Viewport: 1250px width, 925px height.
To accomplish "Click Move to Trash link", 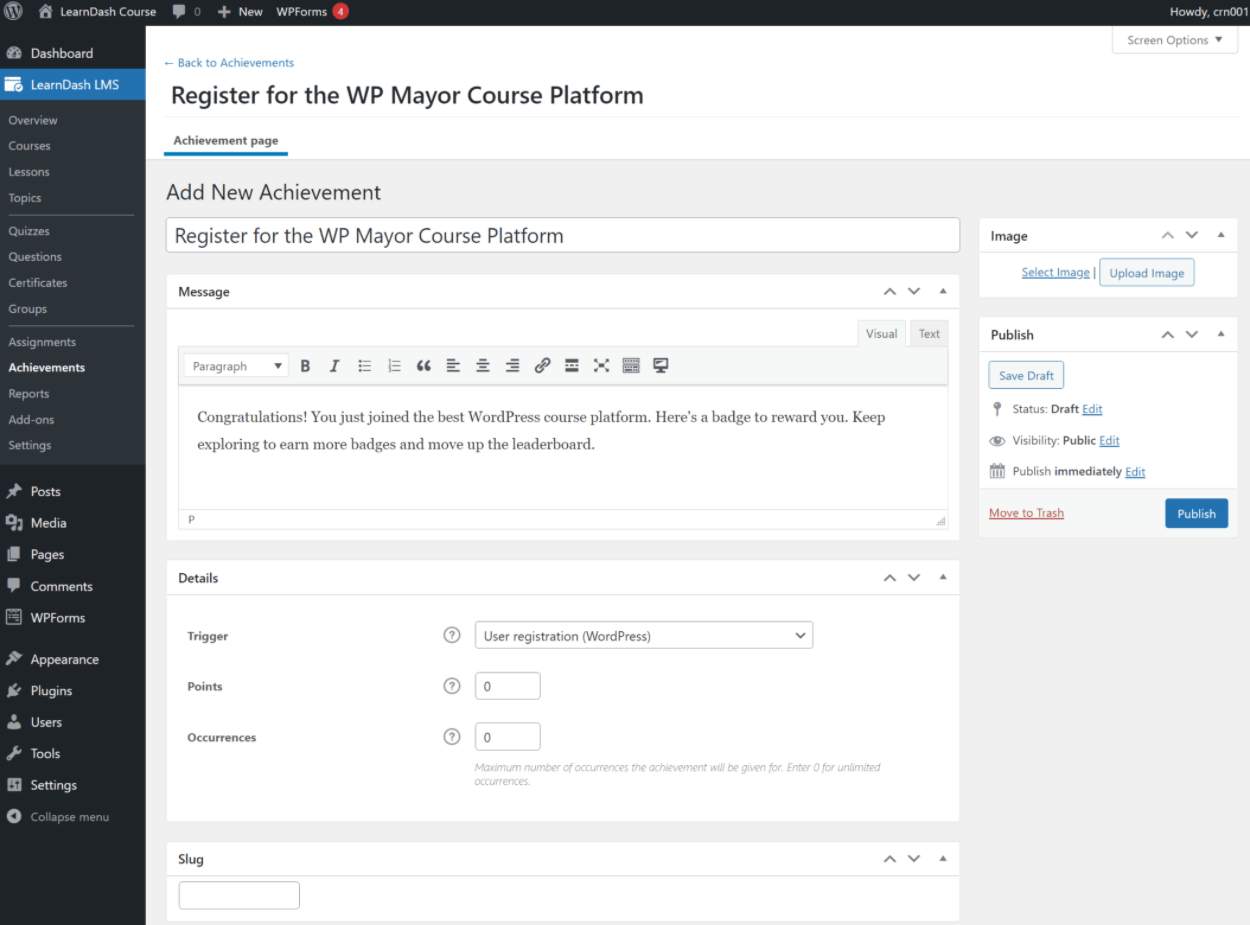I will coord(1026,513).
